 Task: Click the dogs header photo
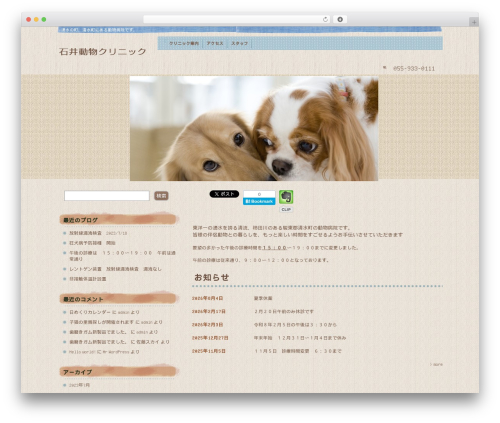point(254,128)
